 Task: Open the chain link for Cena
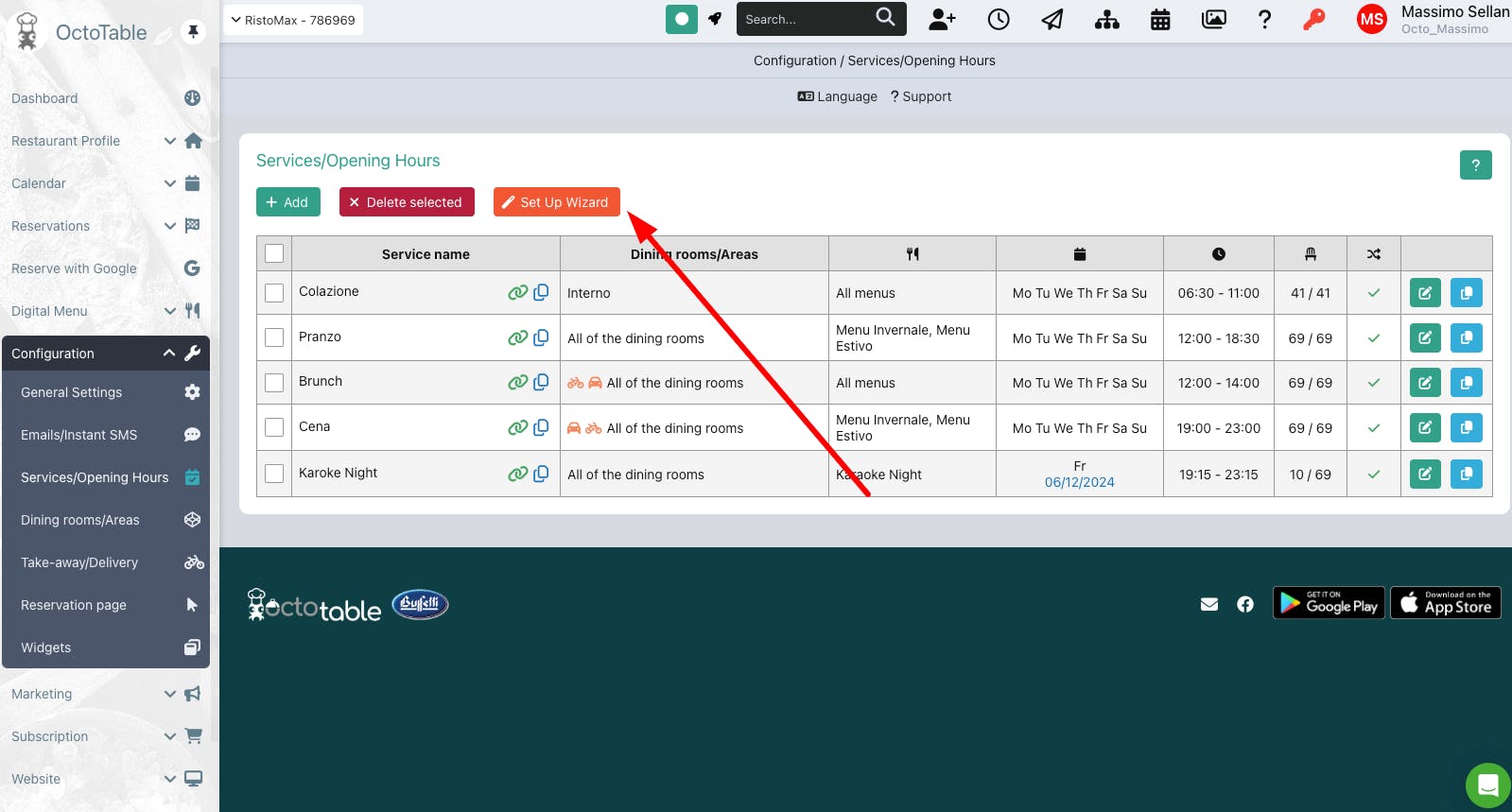tap(517, 427)
